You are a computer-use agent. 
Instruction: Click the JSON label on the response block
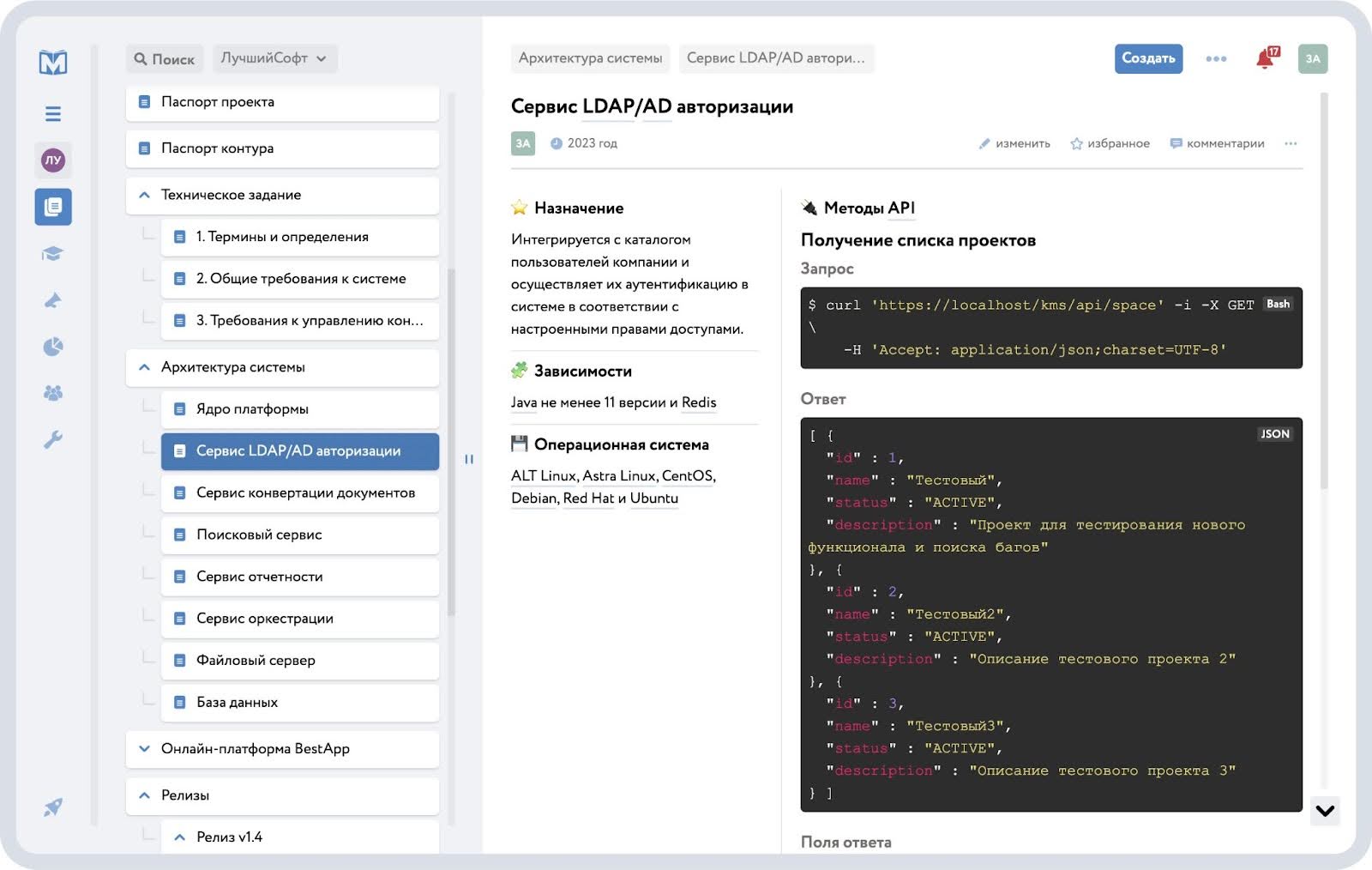[1275, 434]
